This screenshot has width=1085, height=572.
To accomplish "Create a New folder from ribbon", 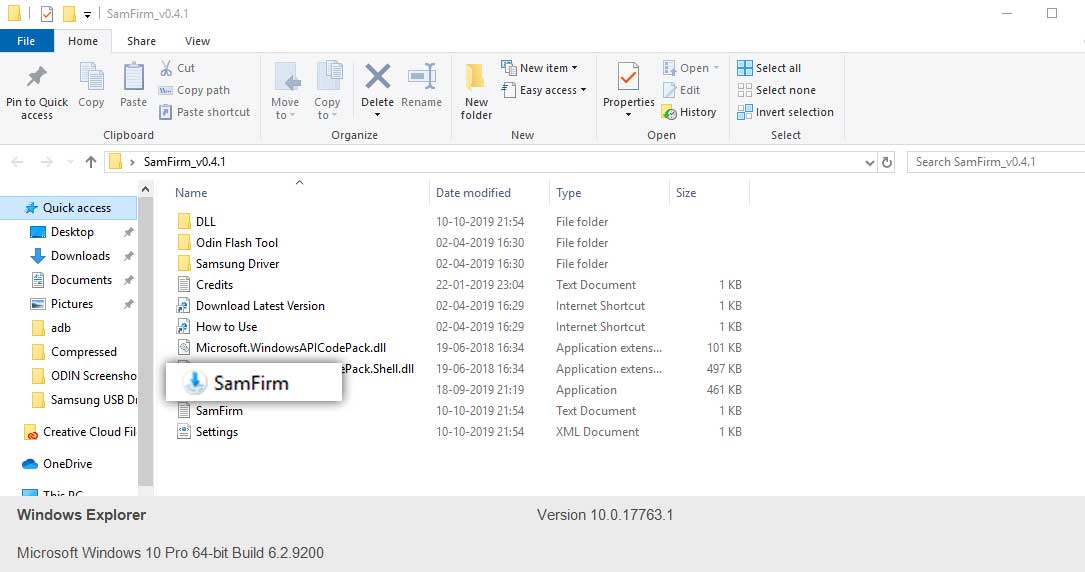I will pyautogui.click(x=476, y=91).
